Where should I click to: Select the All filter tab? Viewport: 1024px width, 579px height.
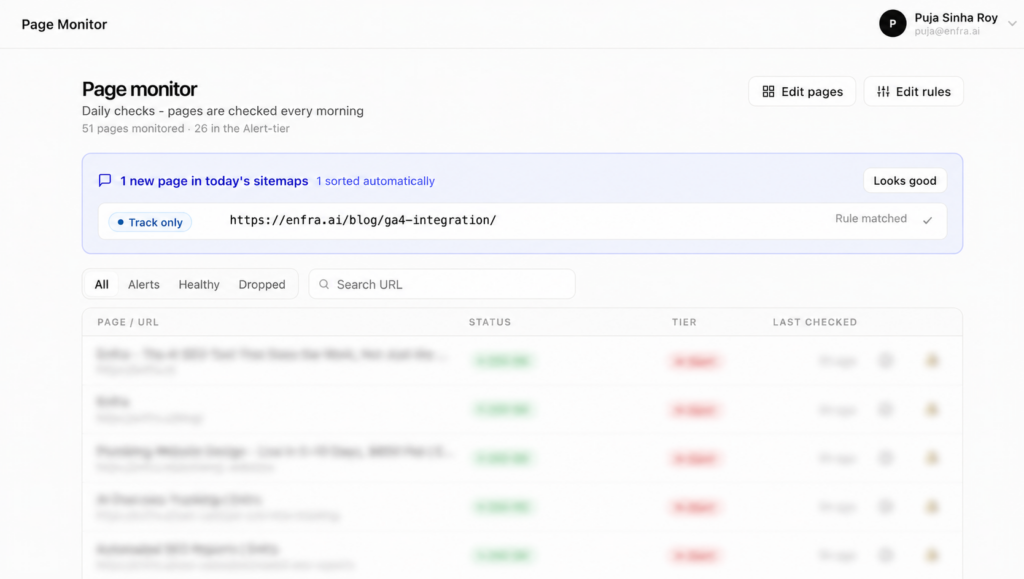(x=101, y=284)
